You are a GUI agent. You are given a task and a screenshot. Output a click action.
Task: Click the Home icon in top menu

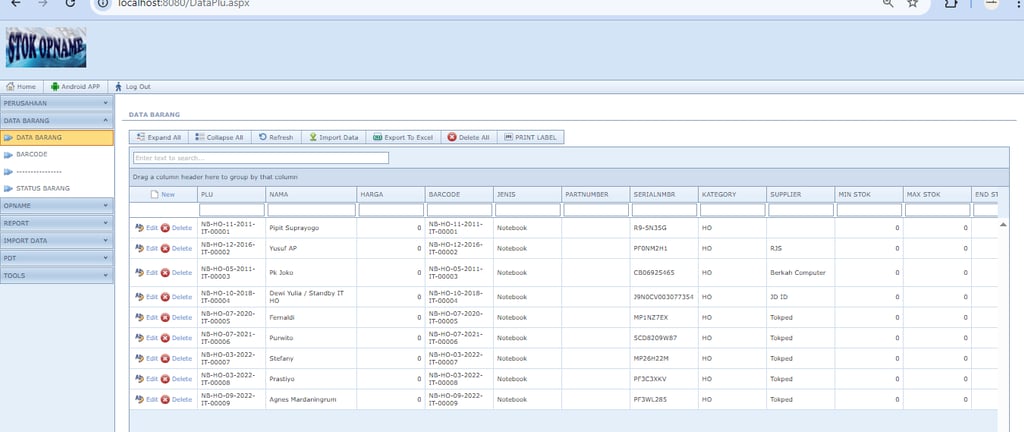coord(10,87)
